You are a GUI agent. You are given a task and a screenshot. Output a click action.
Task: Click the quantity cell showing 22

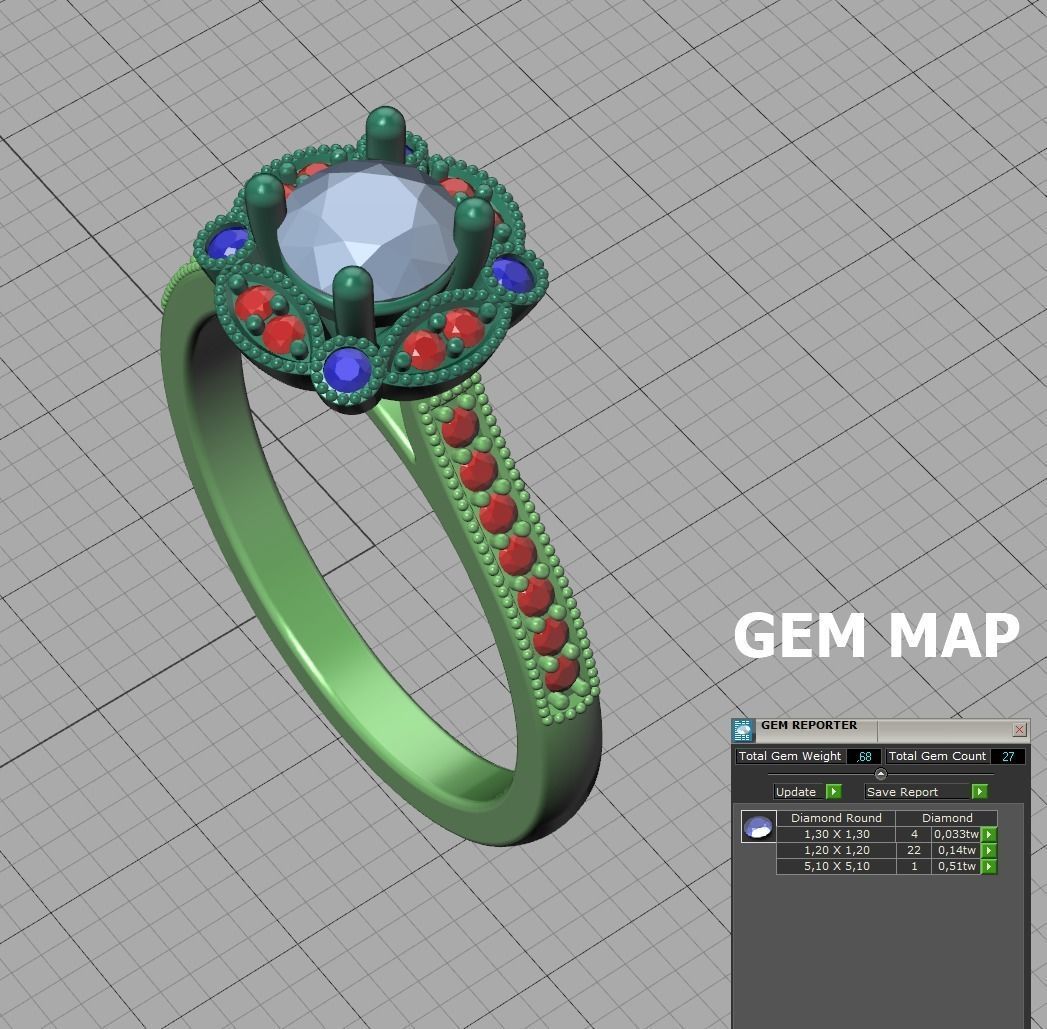click(913, 850)
